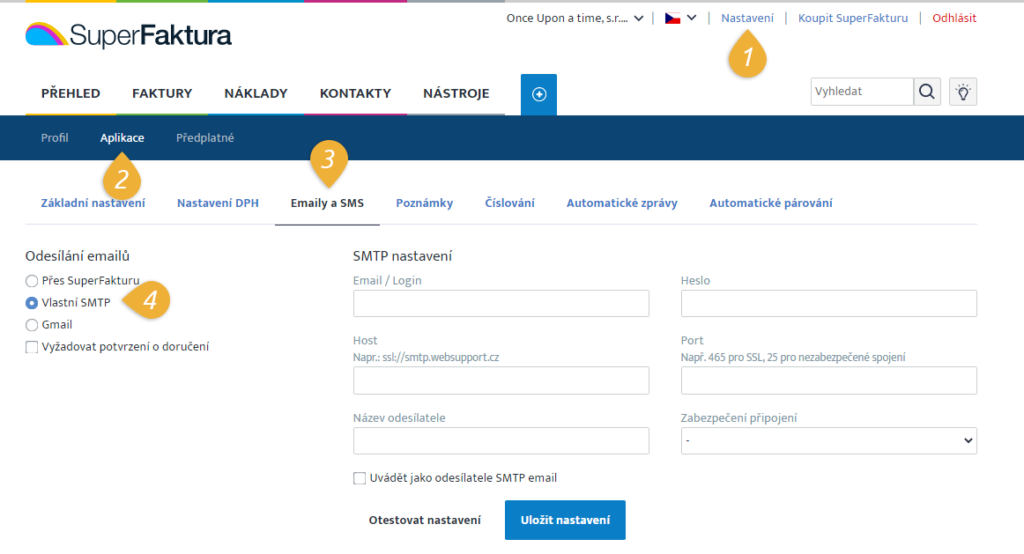The height and width of the screenshot is (554, 1024).
Task: Open the Automatické párování tab
Action: (x=771, y=203)
